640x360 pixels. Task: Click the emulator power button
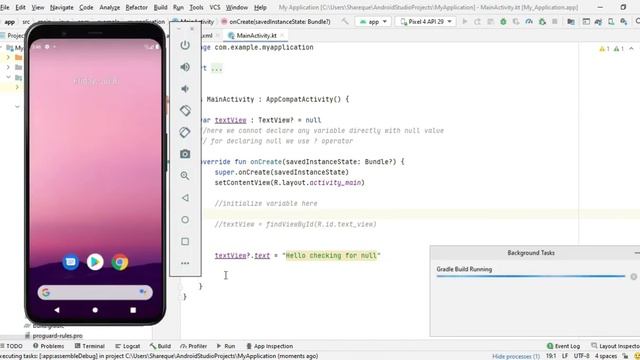185,45
